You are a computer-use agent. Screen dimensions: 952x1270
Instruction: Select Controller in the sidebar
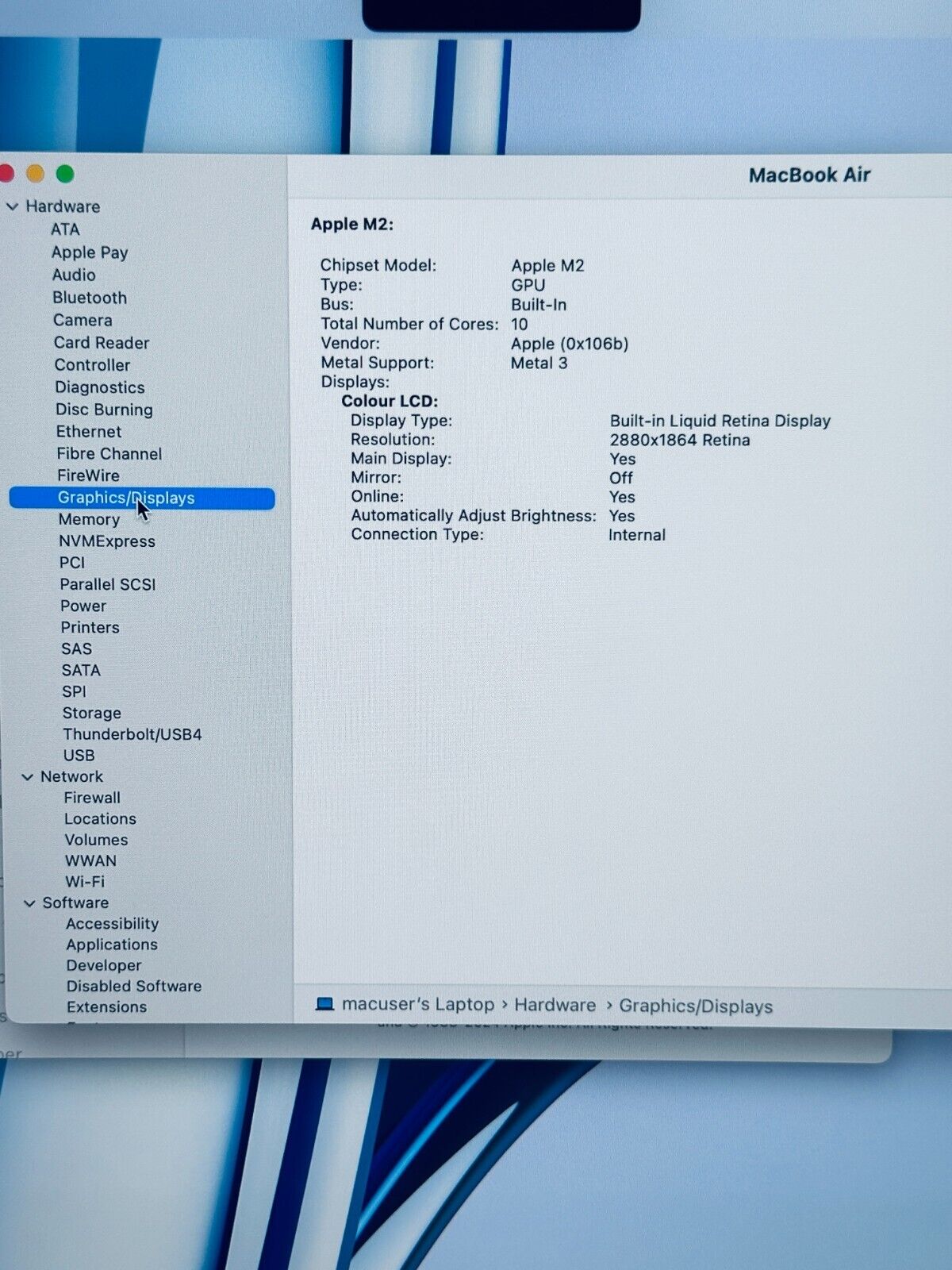click(92, 365)
